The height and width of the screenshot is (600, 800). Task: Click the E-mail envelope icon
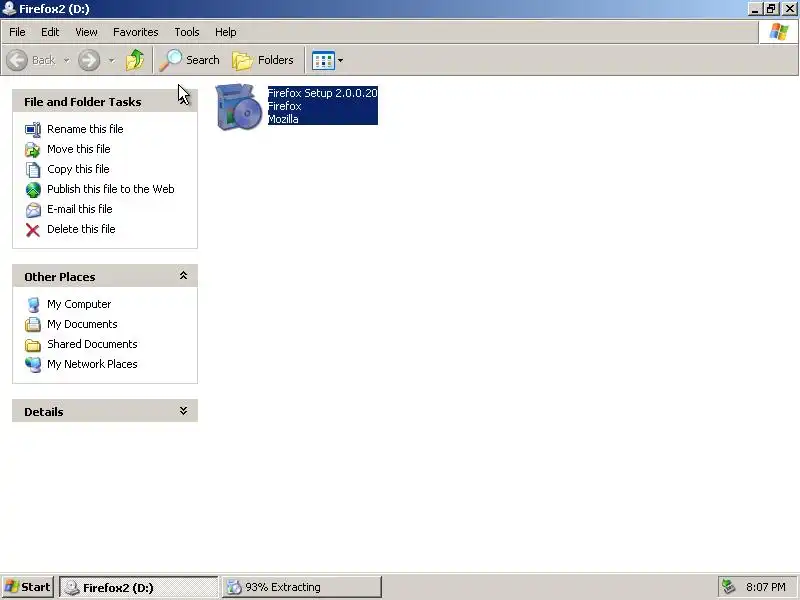pyautogui.click(x=33, y=210)
